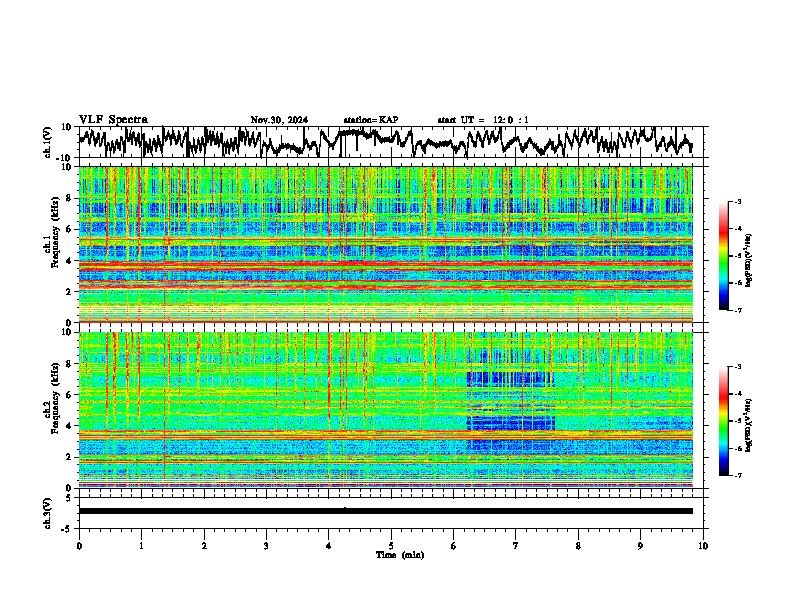Click the "-3" tick on ch.1 colorbar
Screen dimensions: 792x612
click(738, 201)
